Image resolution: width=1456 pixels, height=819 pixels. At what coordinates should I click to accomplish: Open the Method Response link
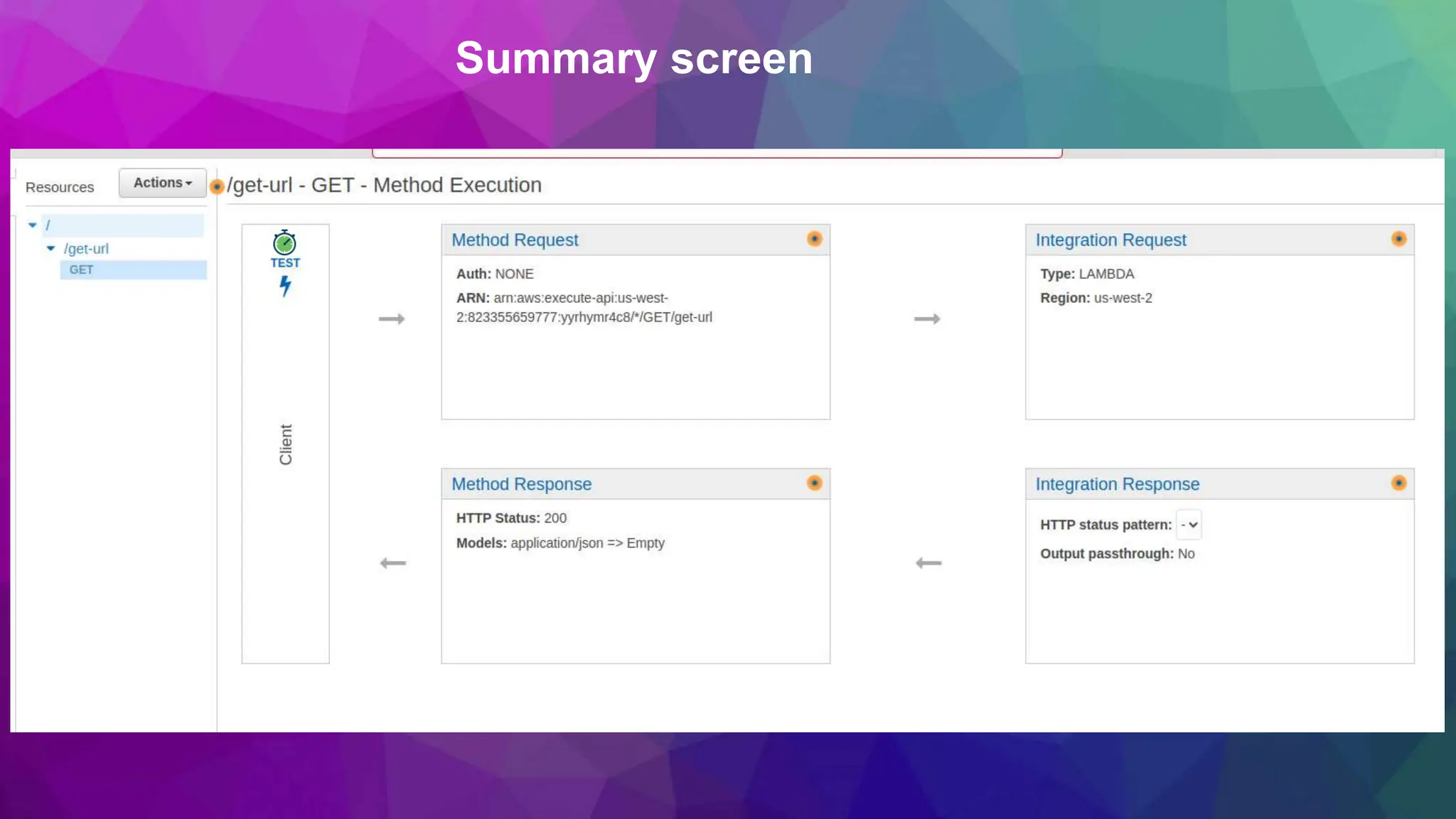coord(521,484)
